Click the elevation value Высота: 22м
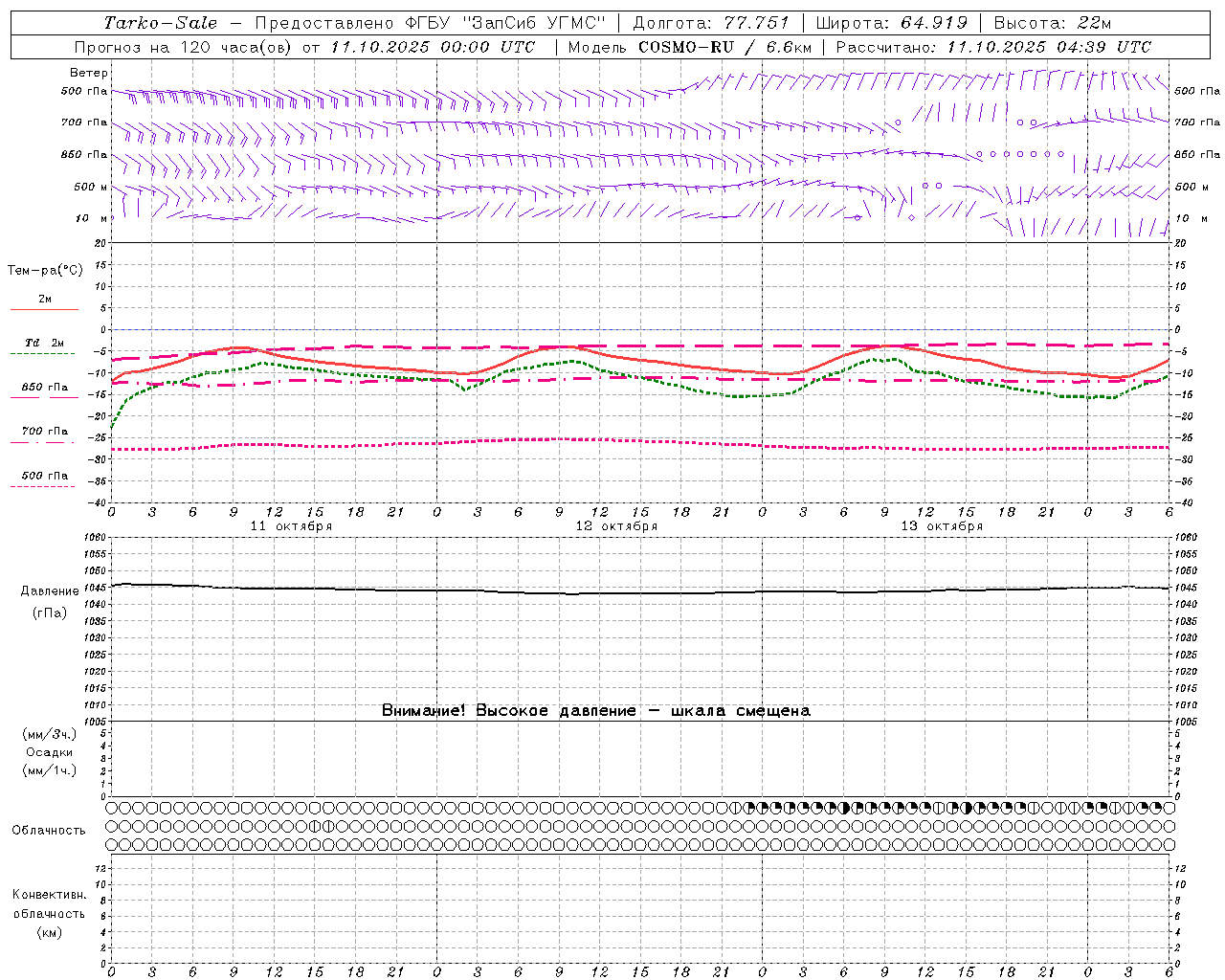The width and height of the screenshot is (1225, 980). click(1053, 23)
